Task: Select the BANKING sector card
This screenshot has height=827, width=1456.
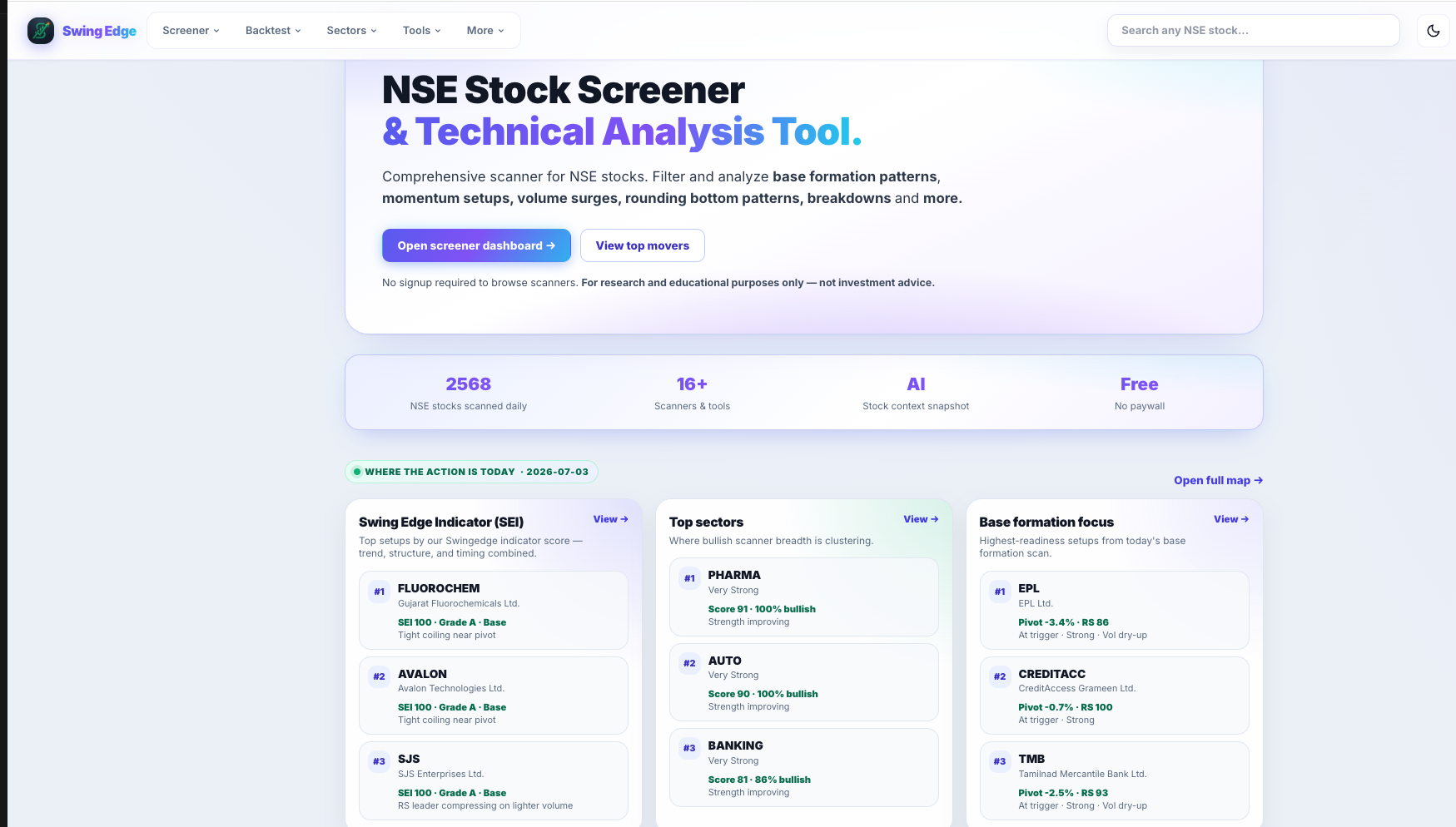Action: [804, 767]
